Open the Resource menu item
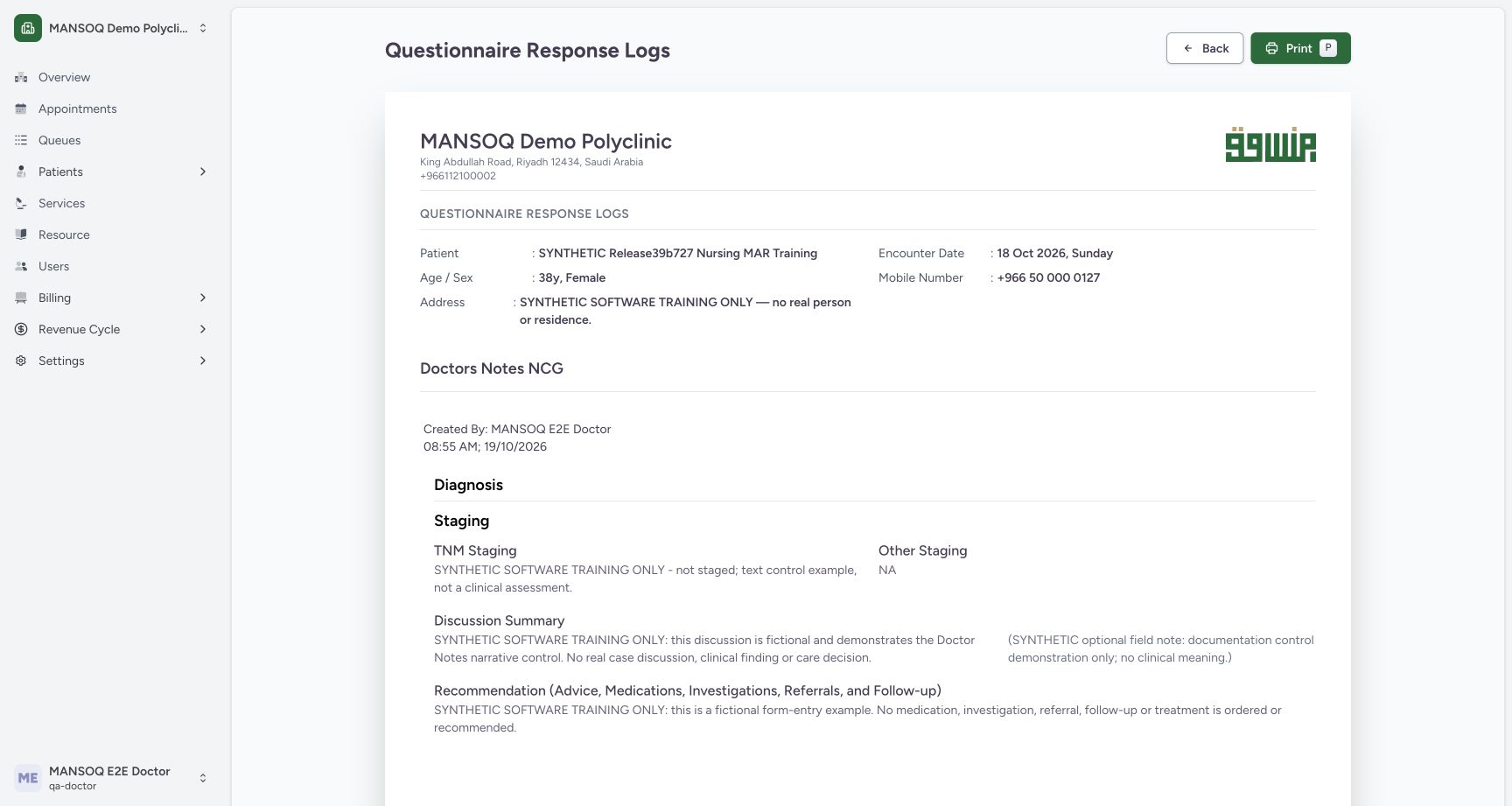1512x806 pixels. point(112,235)
